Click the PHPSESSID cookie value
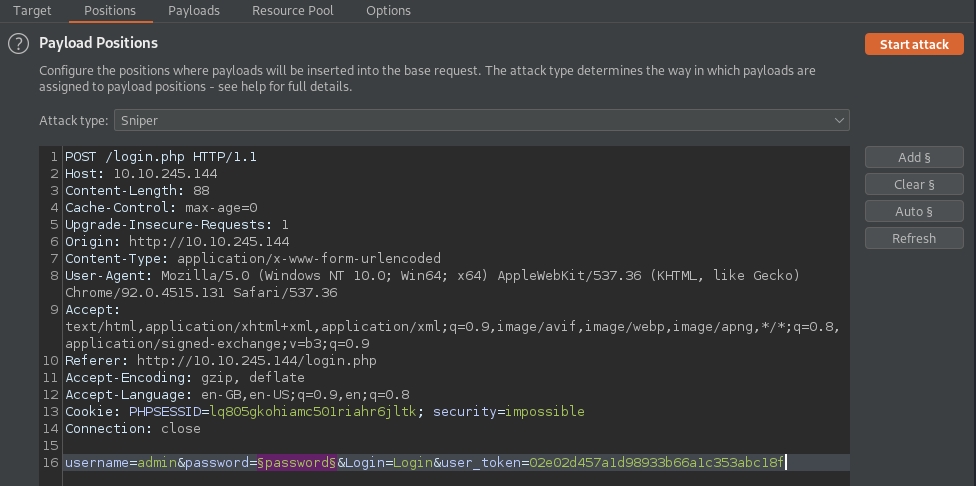The height and width of the screenshot is (486, 976). click(313, 411)
